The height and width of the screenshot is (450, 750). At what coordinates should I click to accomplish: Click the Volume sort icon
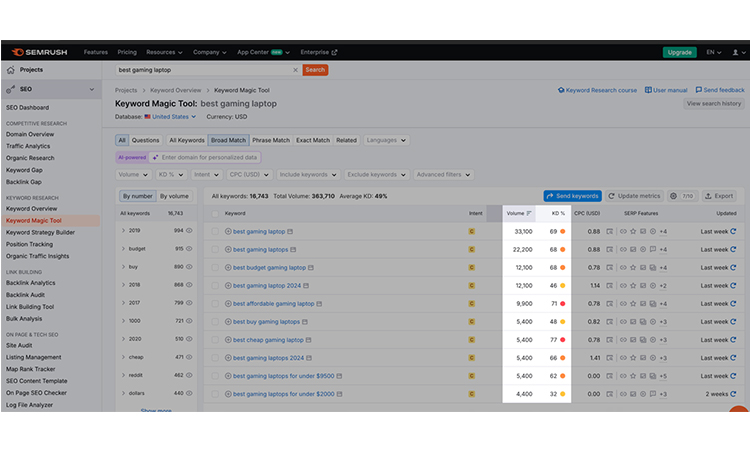tap(529, 213)
